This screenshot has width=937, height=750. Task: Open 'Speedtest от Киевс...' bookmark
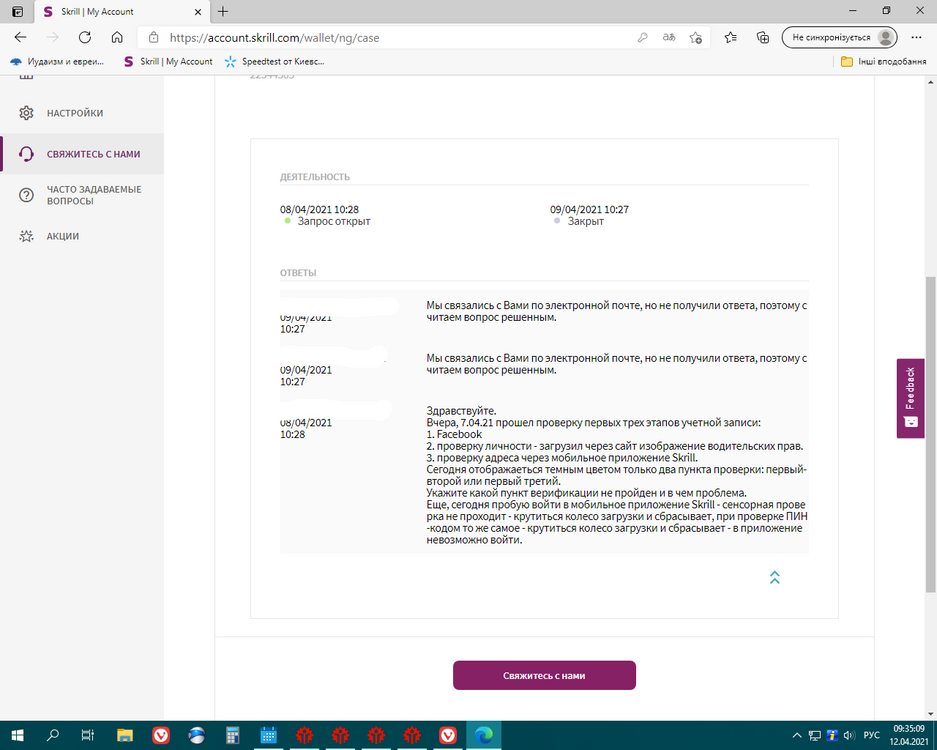pyautogui.click(x=274, y=62)
